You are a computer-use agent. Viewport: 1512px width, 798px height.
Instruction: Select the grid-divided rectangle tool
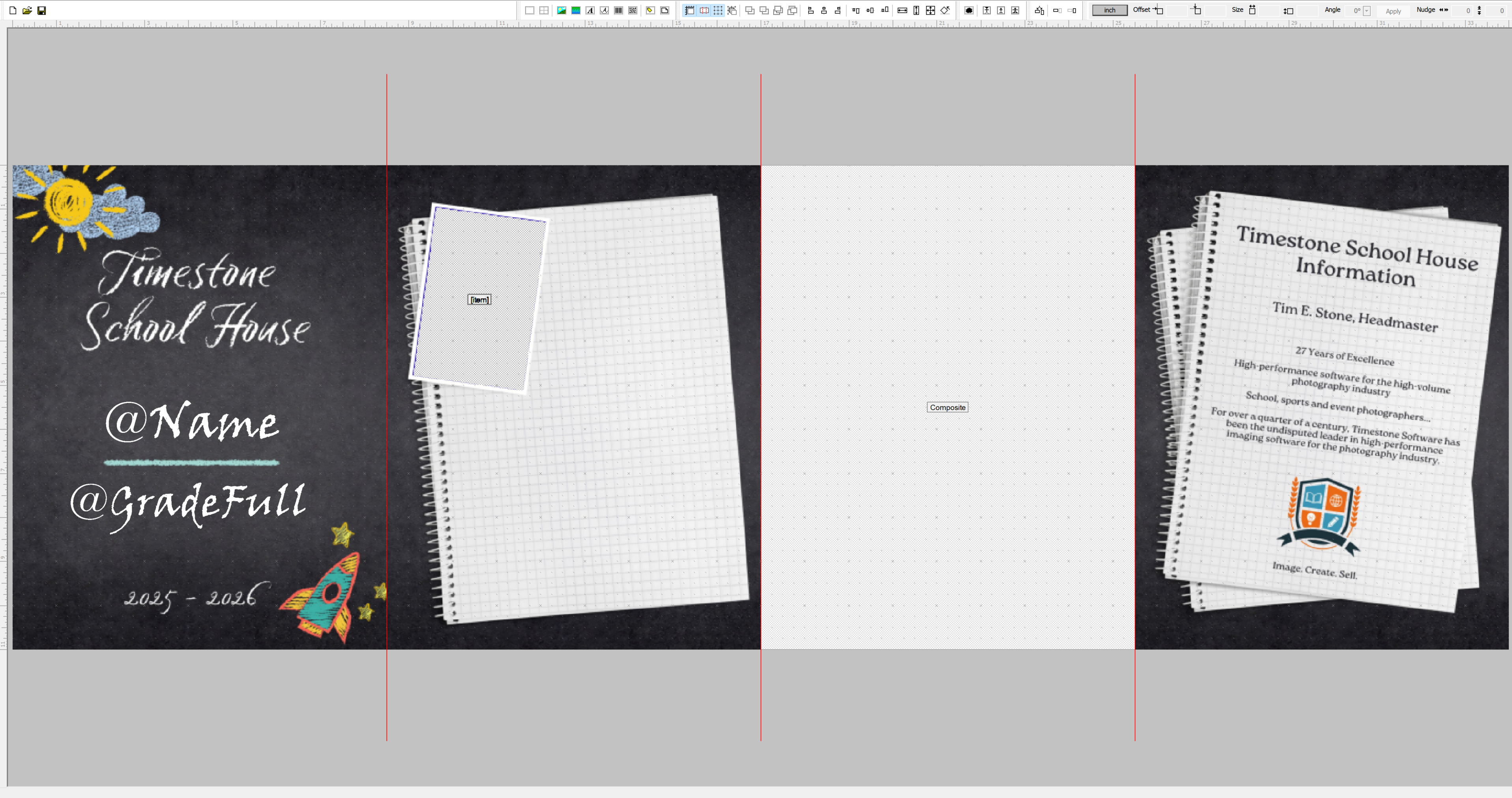[544, 10]
